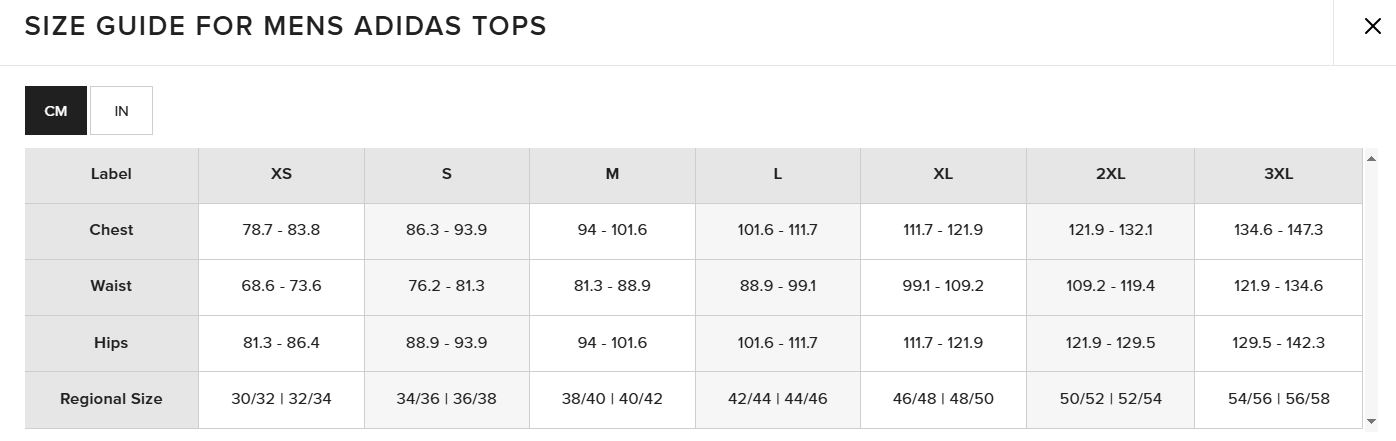
Task: Select the XL column header
Action: point(943,174)
